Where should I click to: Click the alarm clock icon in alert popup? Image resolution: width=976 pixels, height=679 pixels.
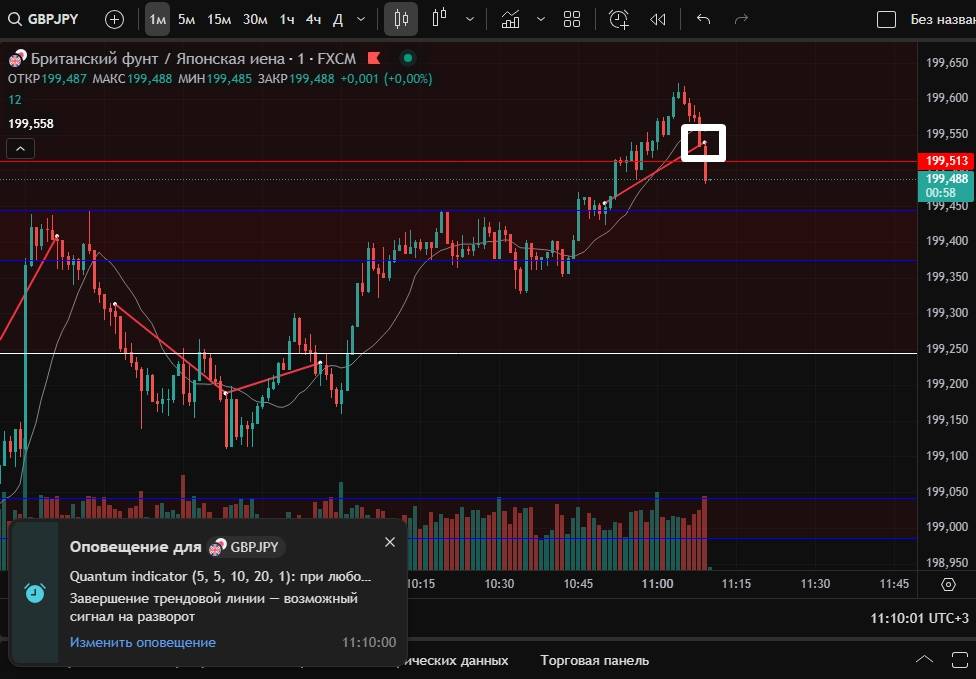pos(35,592)
